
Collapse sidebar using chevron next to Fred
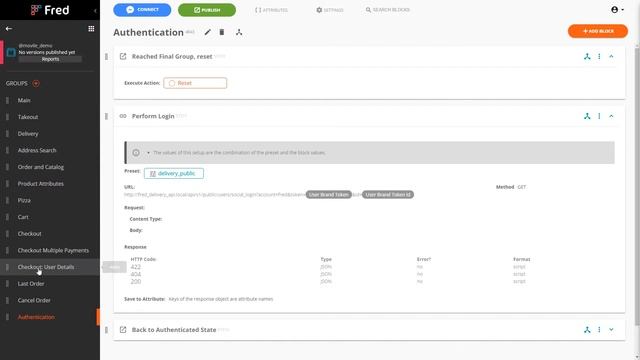[x=95, y=11]
